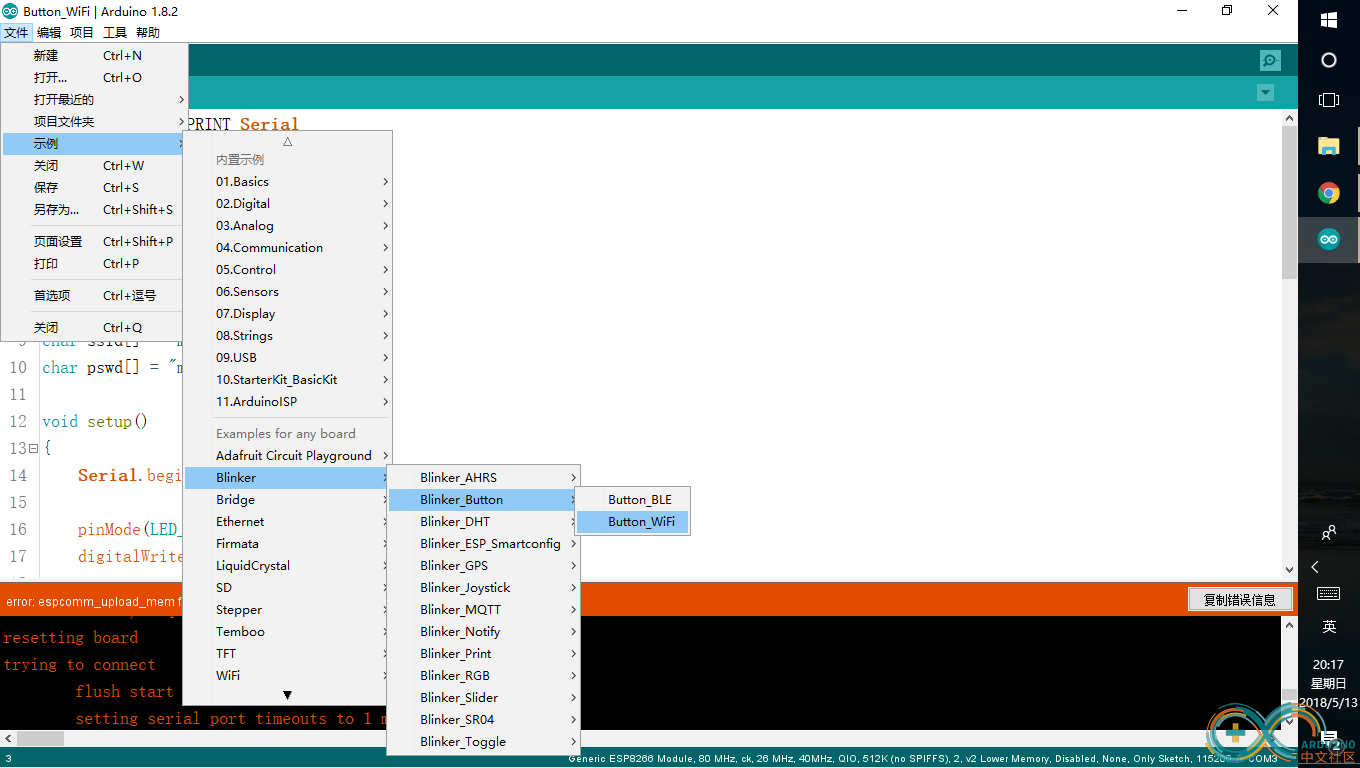1360x768 pixels.
Task: Choose 打印 menu entry
Action: (94, 264)
